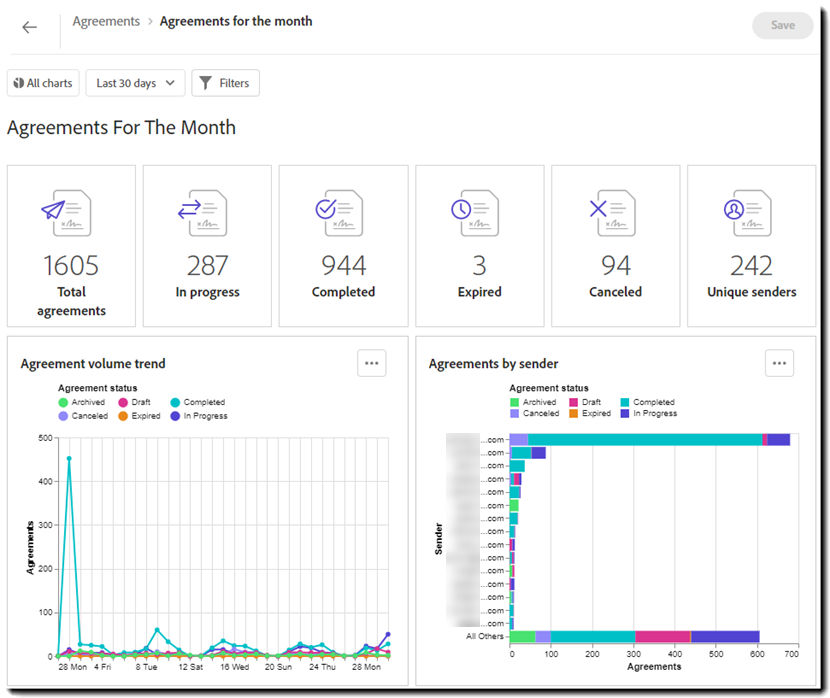The image size is (830, 698).
Task: Click the back arrow icon
Action: pyautogui.click(x=29, y=27)
